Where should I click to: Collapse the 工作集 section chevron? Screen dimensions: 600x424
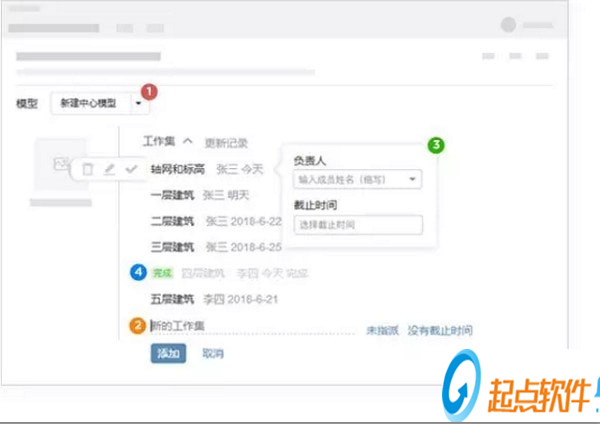coord(188,141)
